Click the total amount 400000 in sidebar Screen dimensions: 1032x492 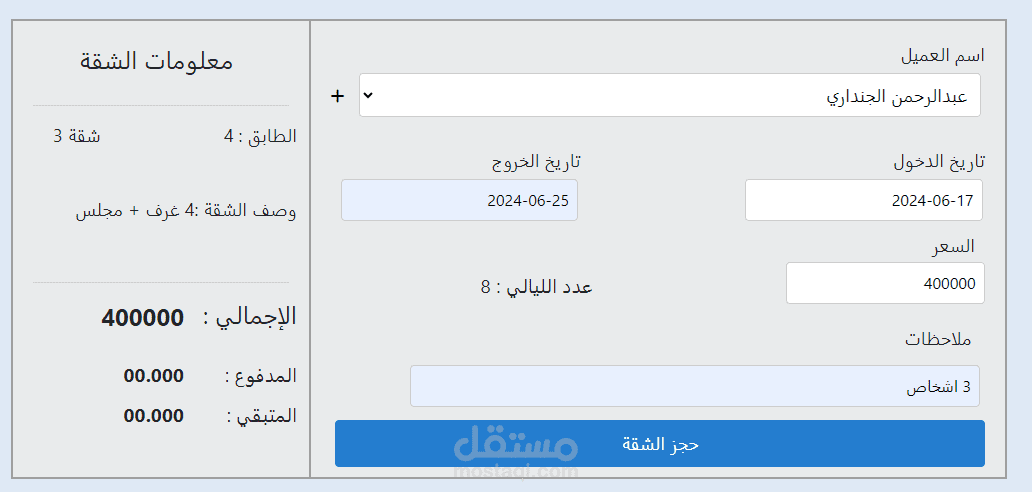[x=142, y=318]
